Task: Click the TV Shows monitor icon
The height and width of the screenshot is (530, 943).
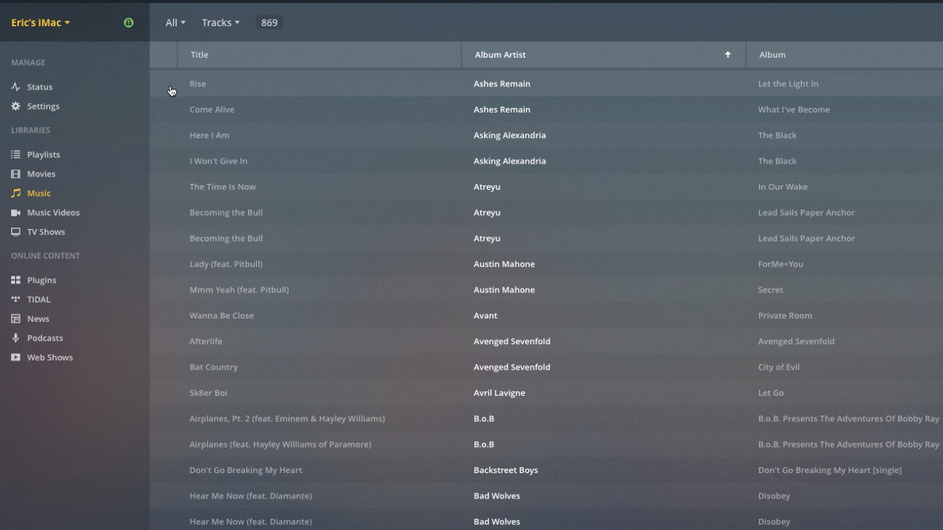Action: (x=16, y=232)
